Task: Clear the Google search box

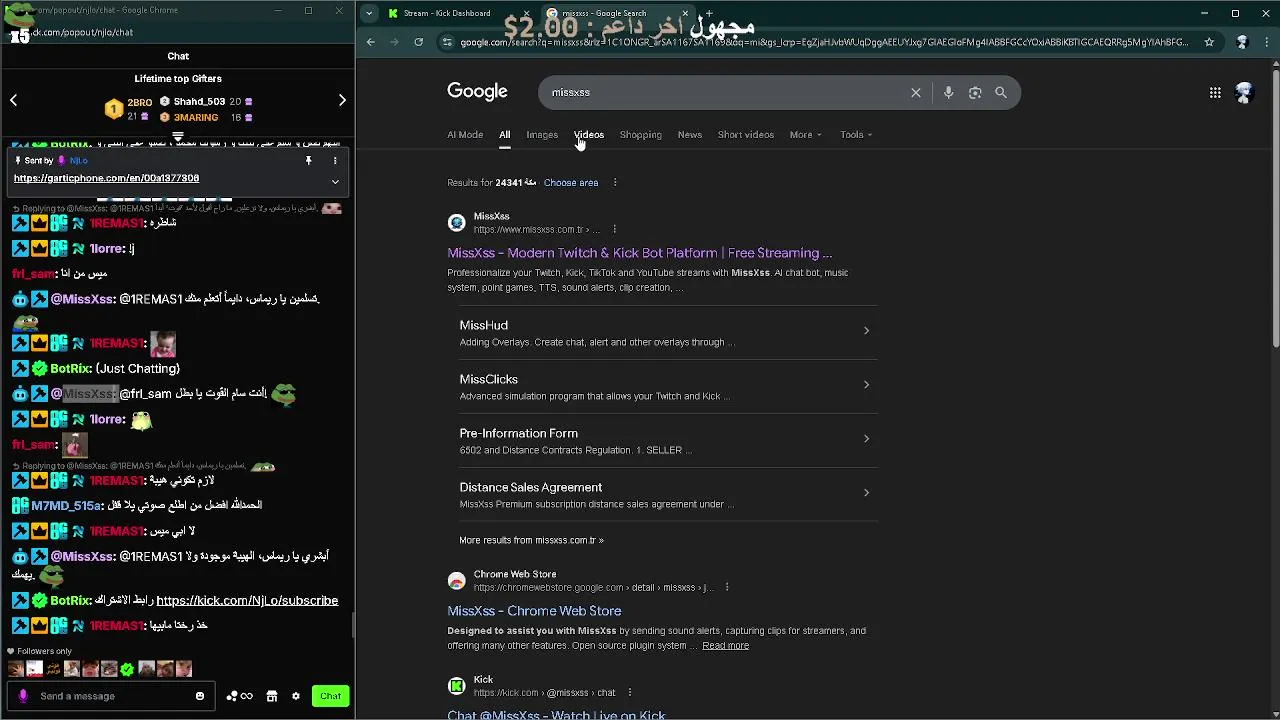Action: tap(915, 92)
